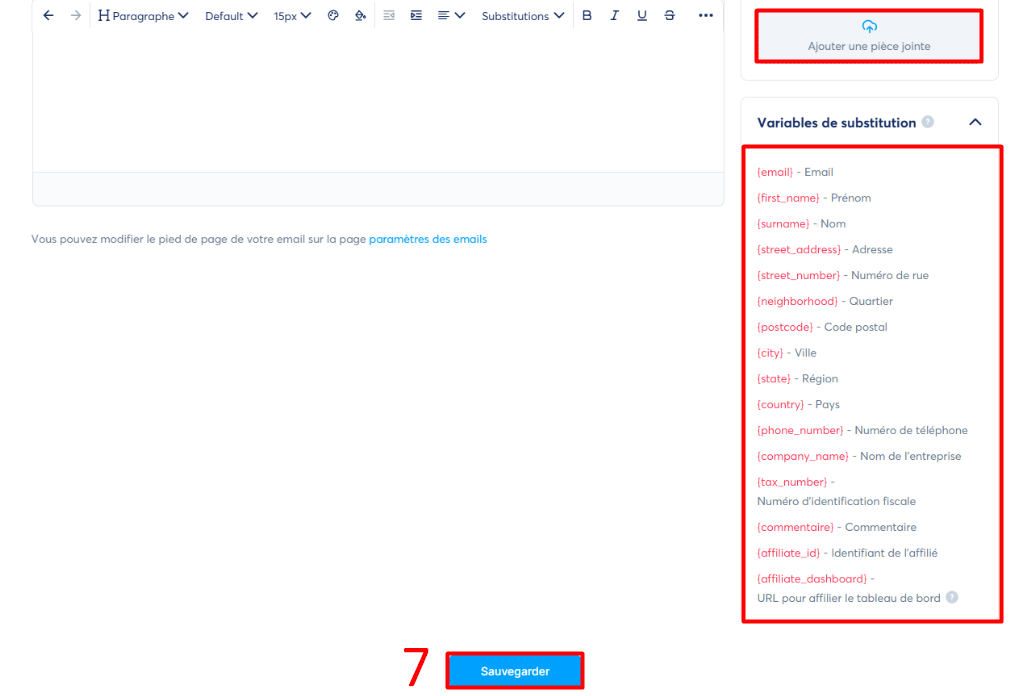Select the {street_number} variable

click(799, 275)
